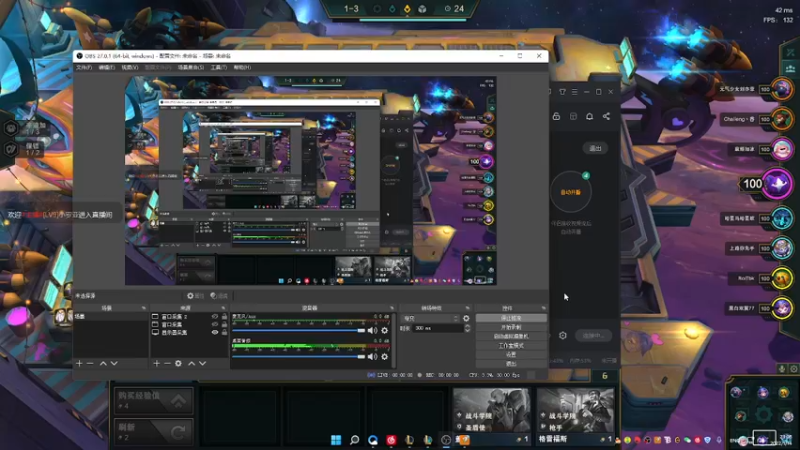Move source up in sources panel
Screen dimensions: 800x450
[191, 363]
